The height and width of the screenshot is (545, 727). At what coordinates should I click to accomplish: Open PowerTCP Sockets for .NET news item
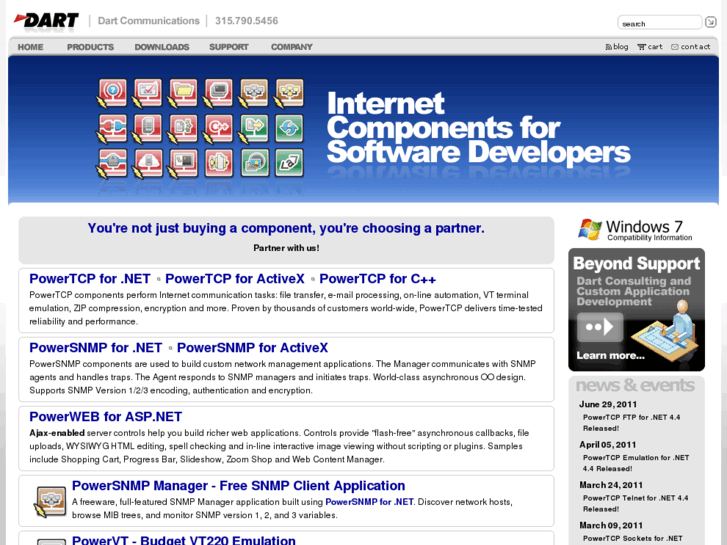[632, 539]
